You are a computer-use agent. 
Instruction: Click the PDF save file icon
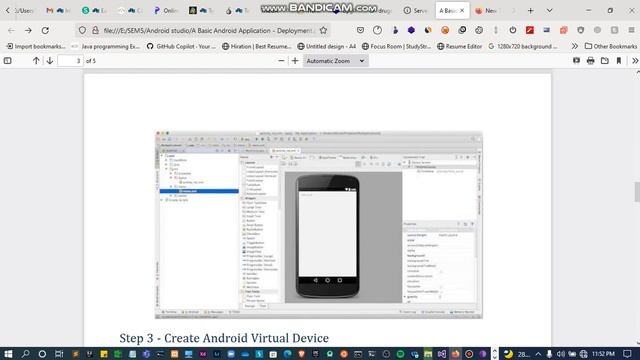pyautogui.click(x=605, y=61)
